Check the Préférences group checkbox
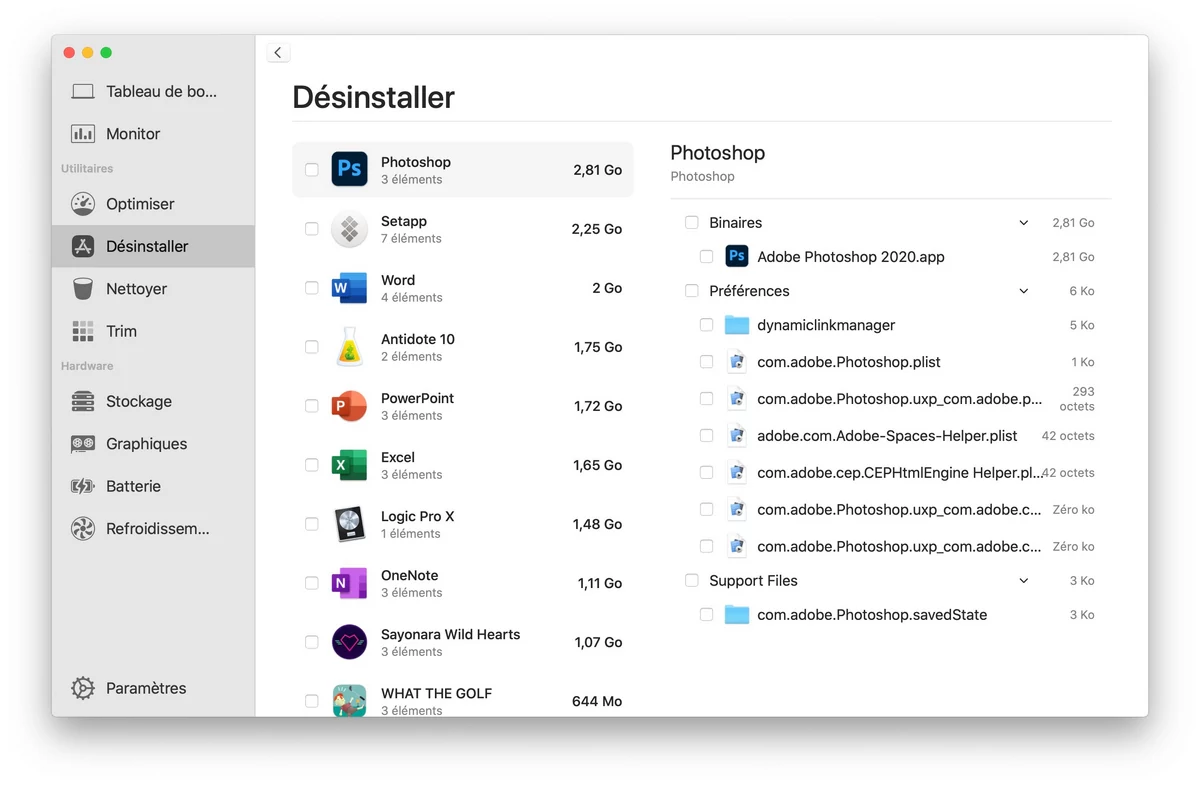1200x785 pixels. (x=691, y=290)
